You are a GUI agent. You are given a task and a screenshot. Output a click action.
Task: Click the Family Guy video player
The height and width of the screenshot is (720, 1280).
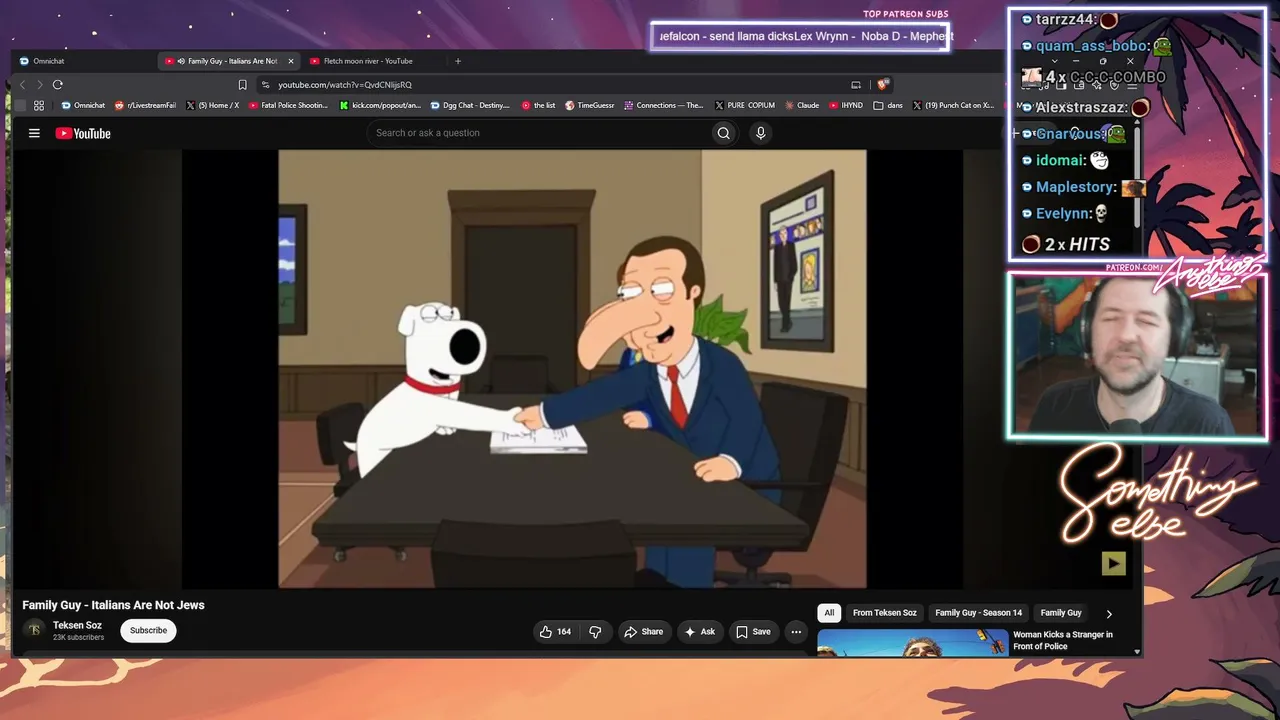572,369
